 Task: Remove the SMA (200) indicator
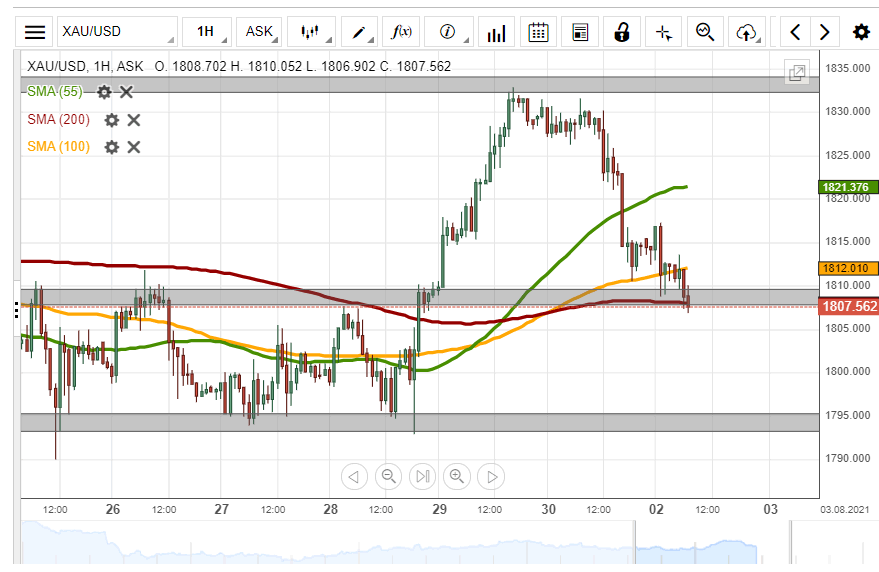coord(134,120)
